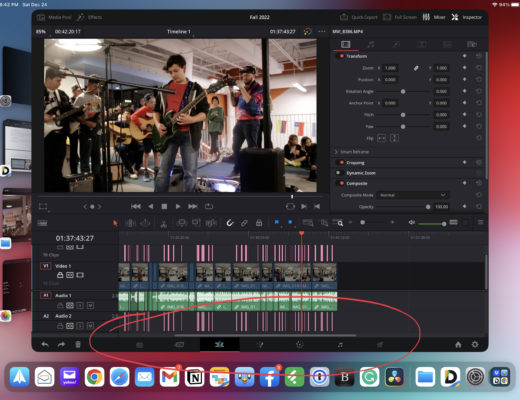Toggle loop playback

tap(209, 206)
